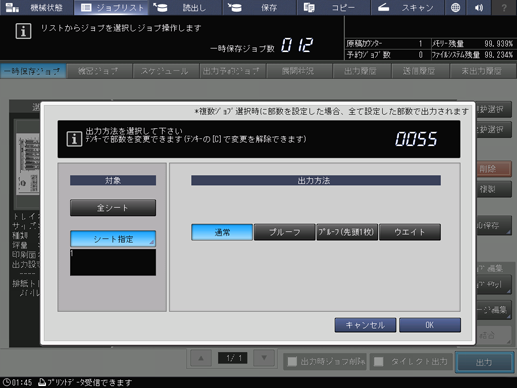Select シート指定 sheet specification

point(113,239)
